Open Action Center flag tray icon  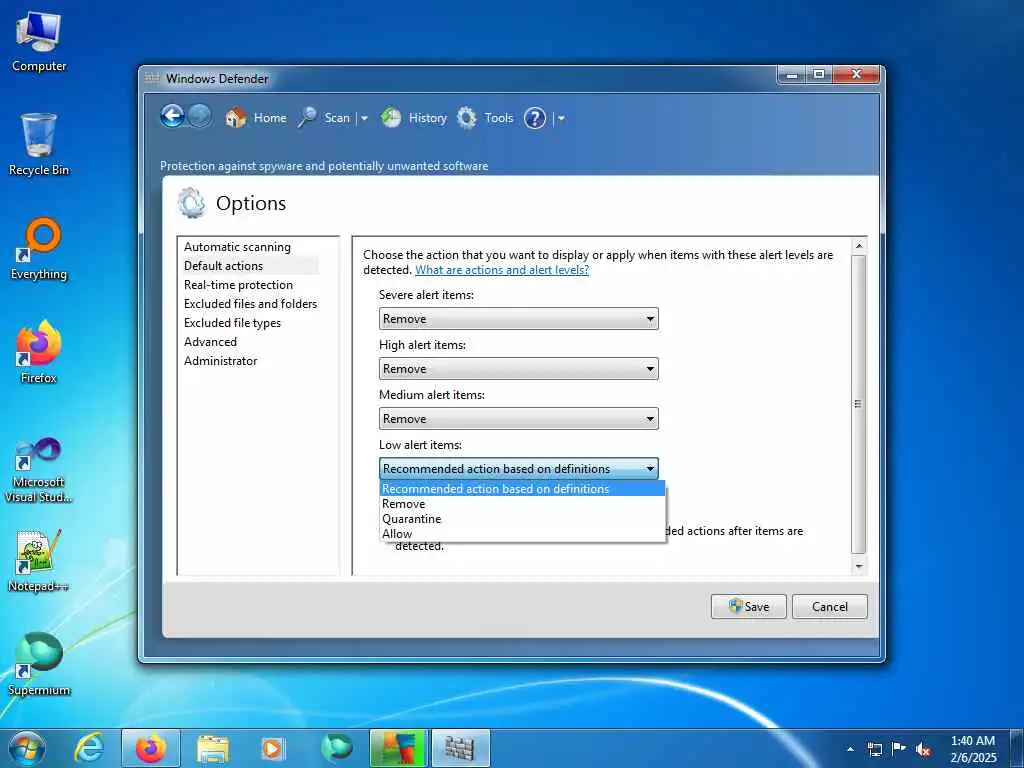[899, 749]
